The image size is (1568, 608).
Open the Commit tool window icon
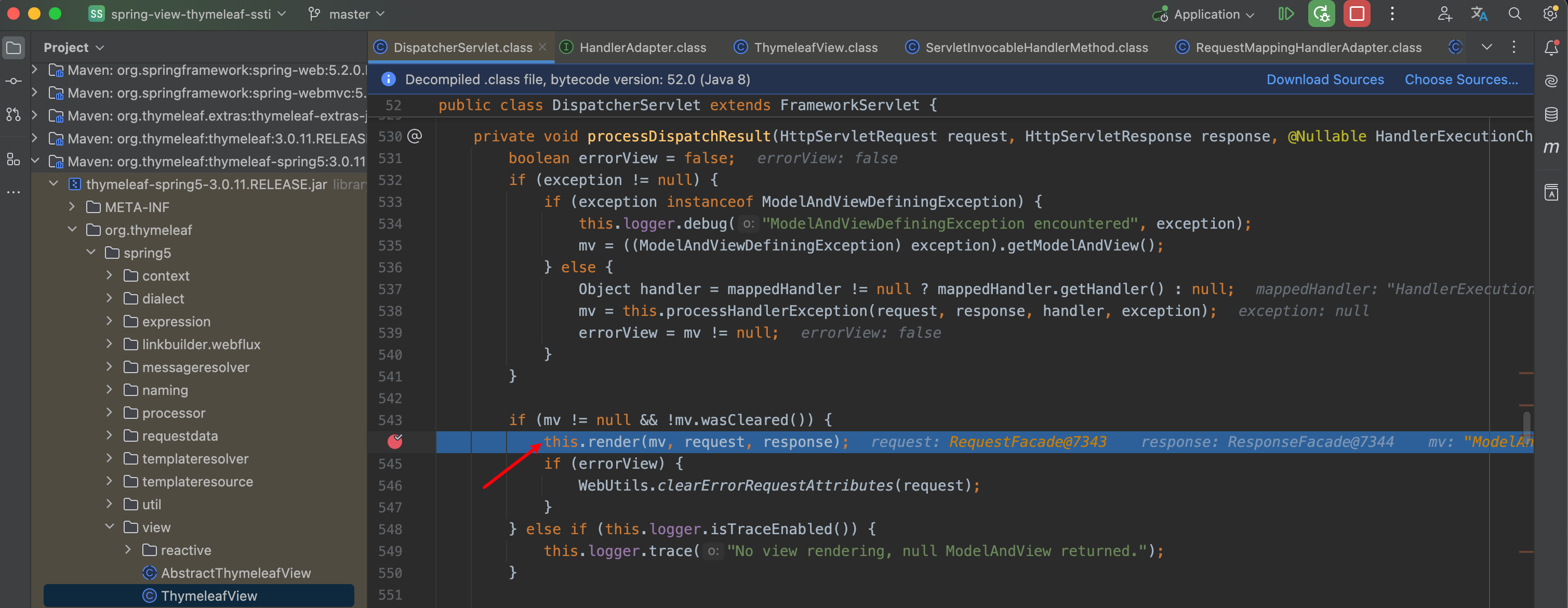tap(14, 81)
